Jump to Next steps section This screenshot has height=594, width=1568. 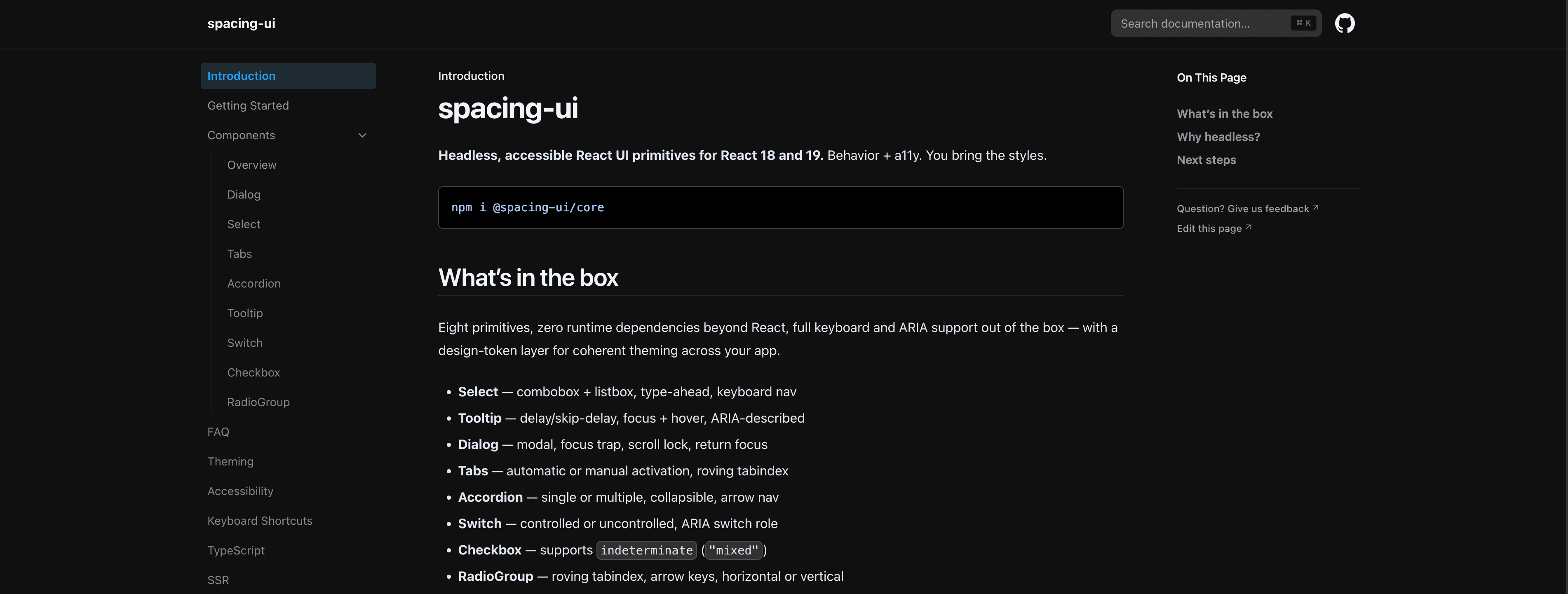click(x=1206, y=160)
